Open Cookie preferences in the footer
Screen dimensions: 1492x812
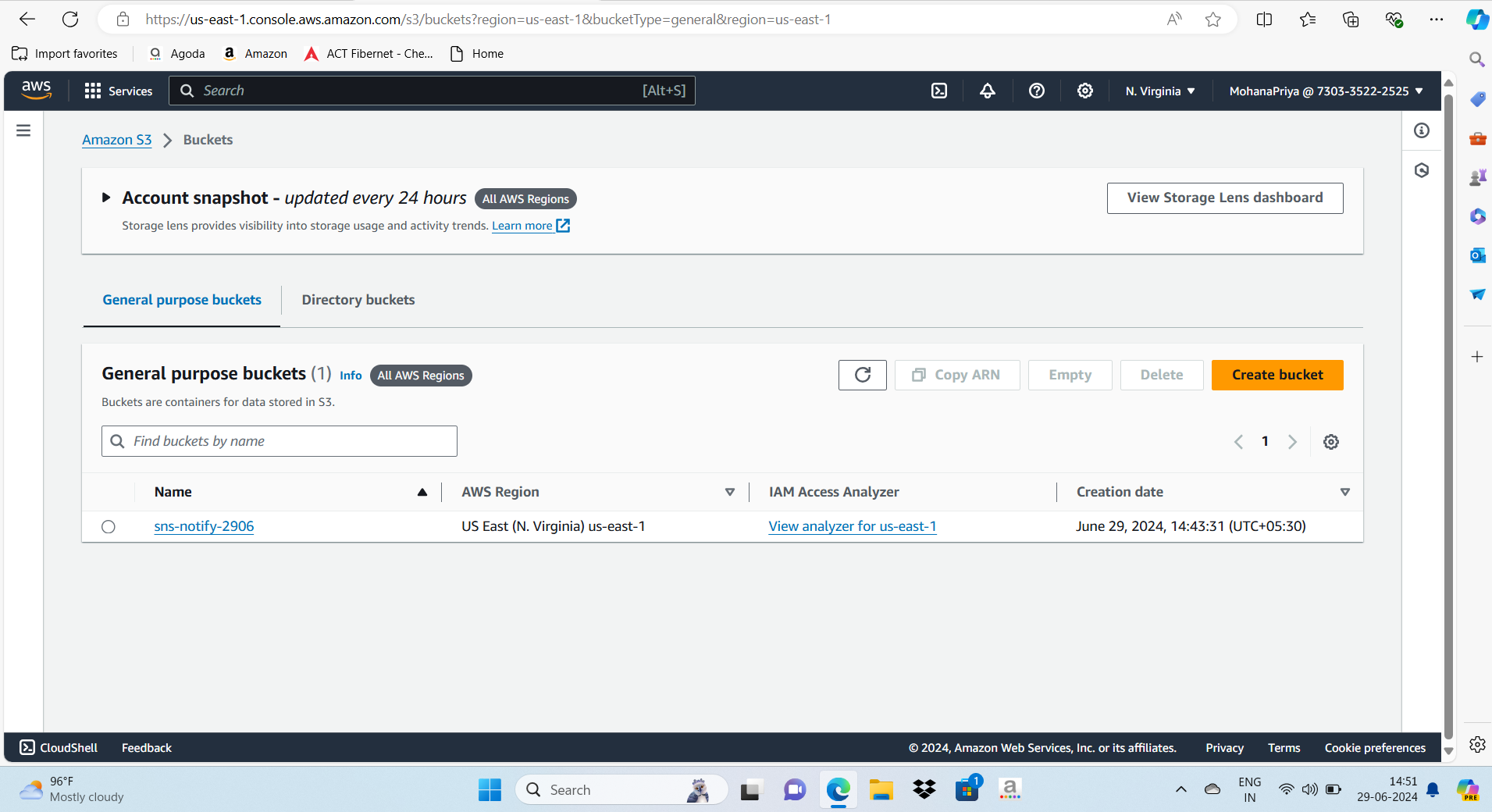coord(1375,748)
